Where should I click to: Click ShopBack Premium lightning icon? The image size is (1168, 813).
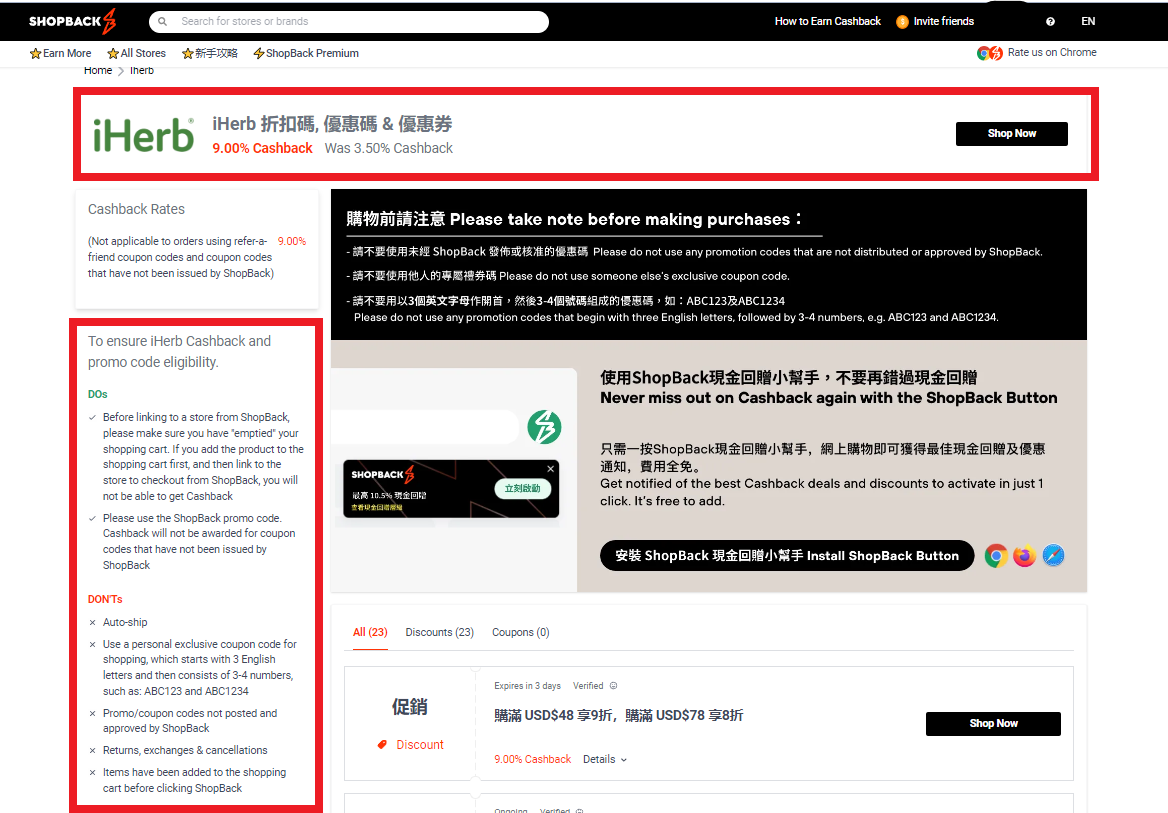click(x=258, y=54)
